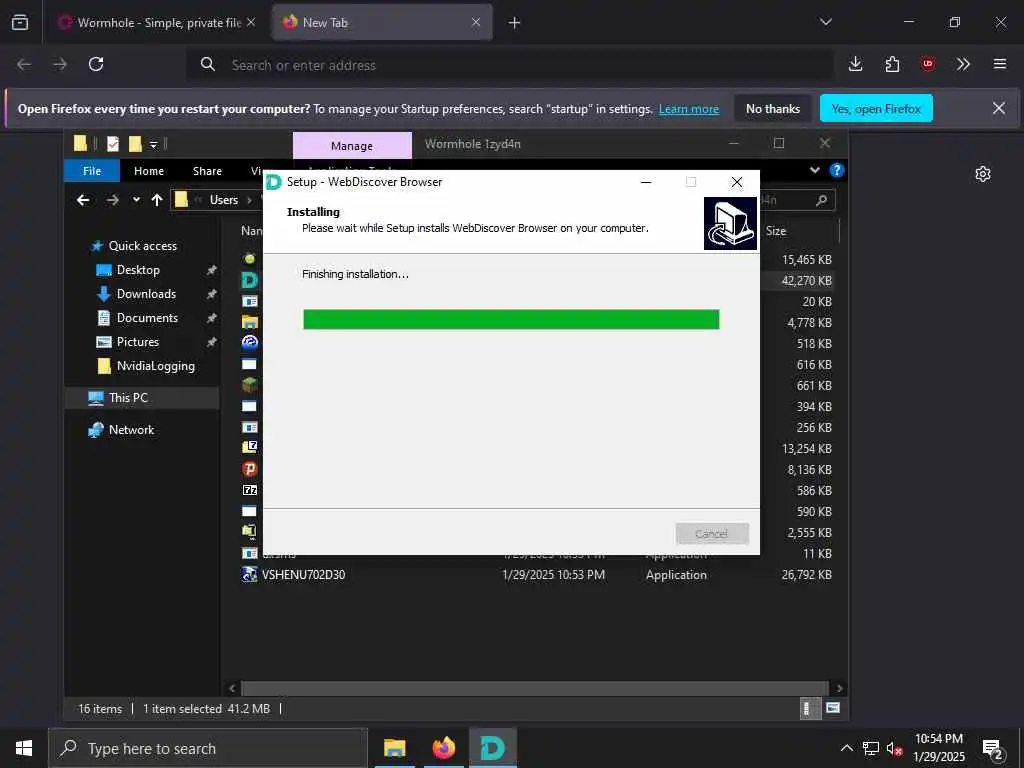The image size is (1024, 768).
Task: Close the Wormhole tab
Action: click(x=251, y=22)
